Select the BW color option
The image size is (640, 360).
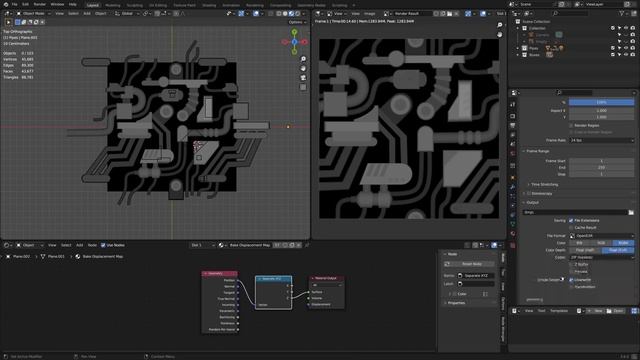coord(580,243)
